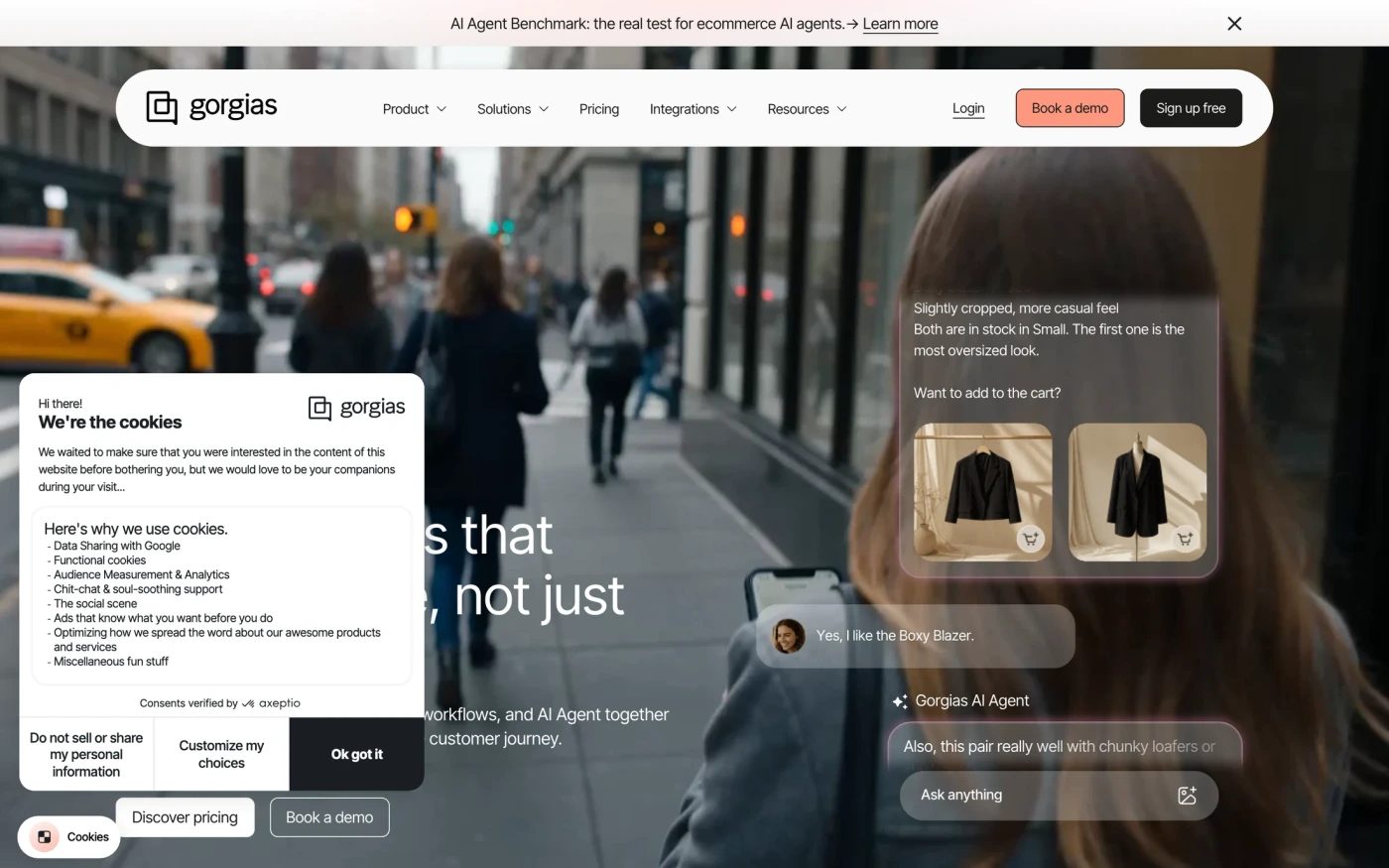Click the Gorgias logo in cookie popup
1389x868 pixels.
point(357,407)
